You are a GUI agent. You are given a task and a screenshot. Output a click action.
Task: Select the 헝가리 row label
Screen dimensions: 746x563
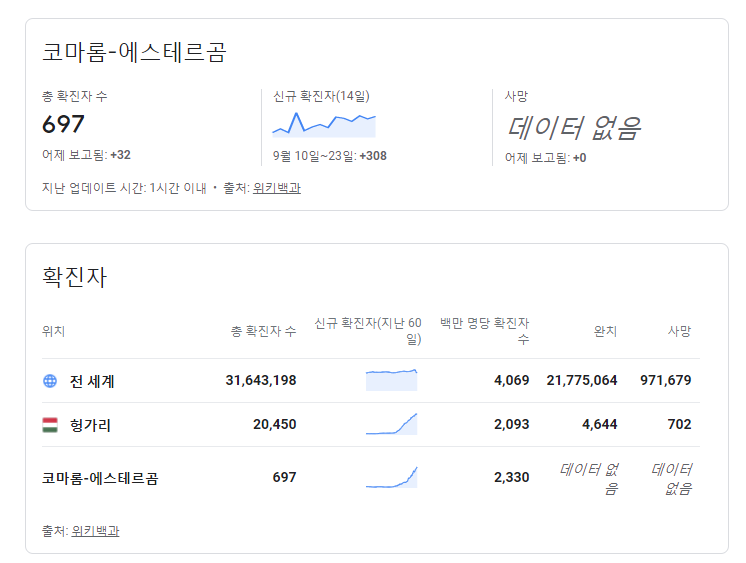[90, 425]
